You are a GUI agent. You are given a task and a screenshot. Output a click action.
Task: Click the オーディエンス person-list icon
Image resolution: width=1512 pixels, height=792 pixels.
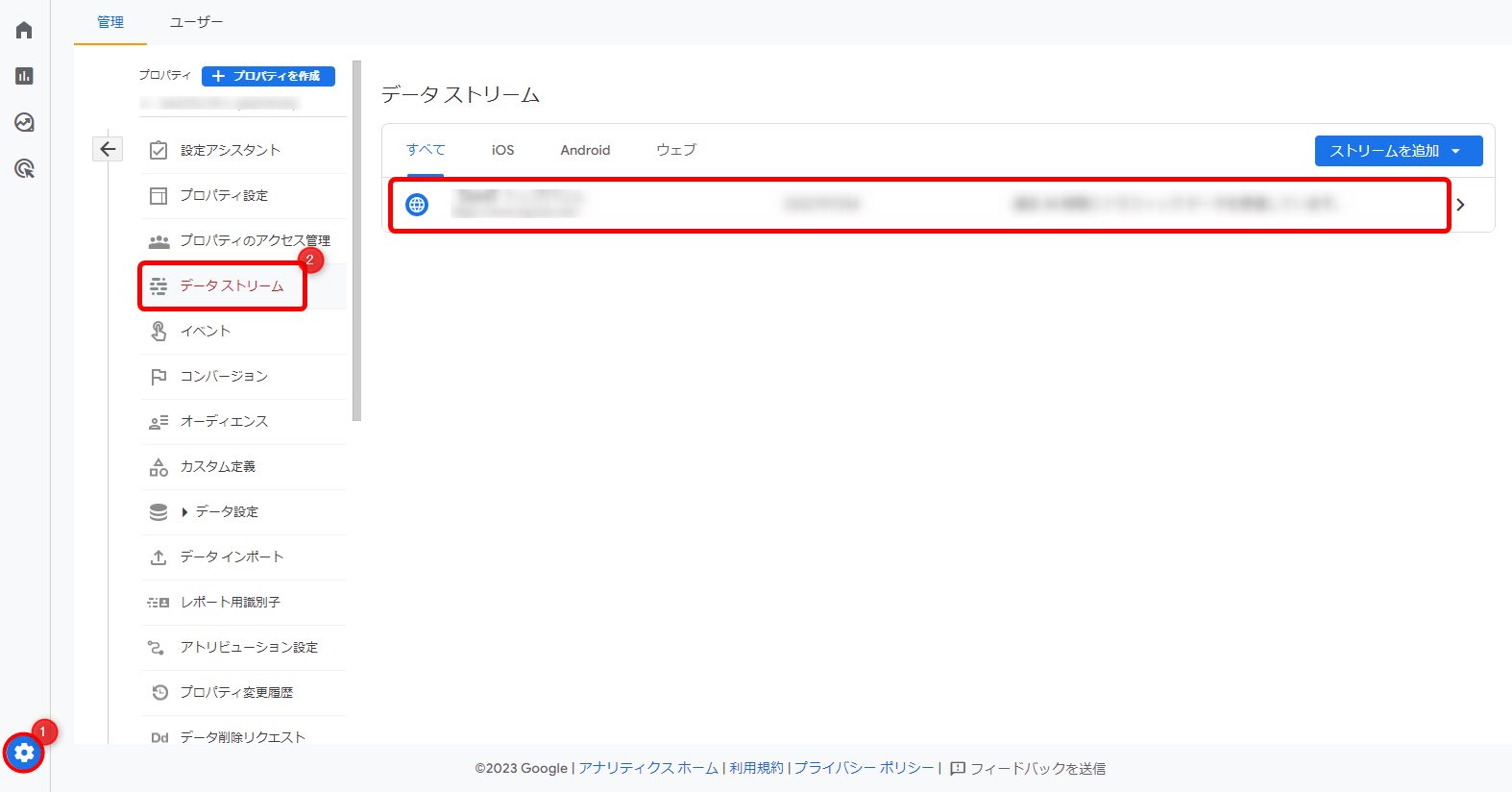coord(159,422)
